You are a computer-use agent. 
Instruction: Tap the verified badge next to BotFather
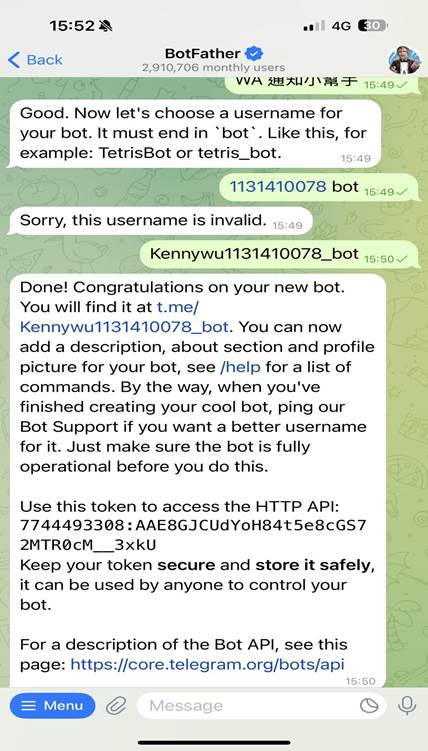(x=254, y=53)
